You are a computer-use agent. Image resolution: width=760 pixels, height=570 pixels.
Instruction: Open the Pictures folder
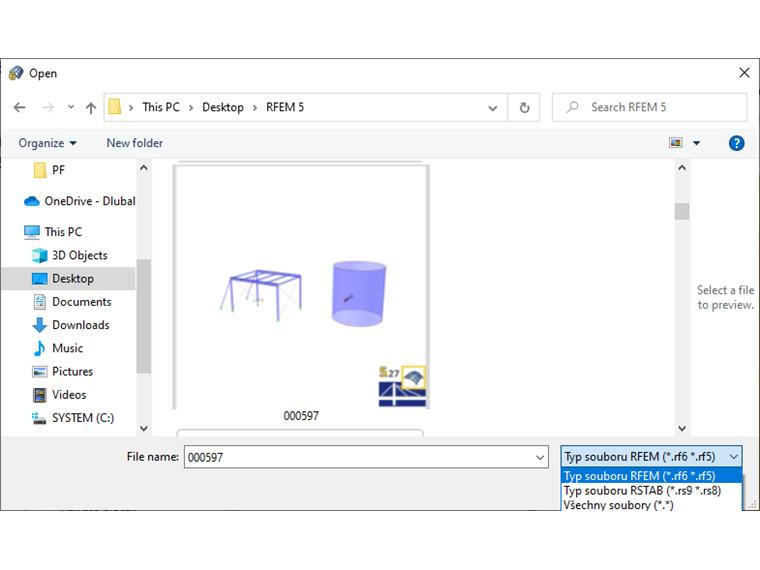pos(62,372)
